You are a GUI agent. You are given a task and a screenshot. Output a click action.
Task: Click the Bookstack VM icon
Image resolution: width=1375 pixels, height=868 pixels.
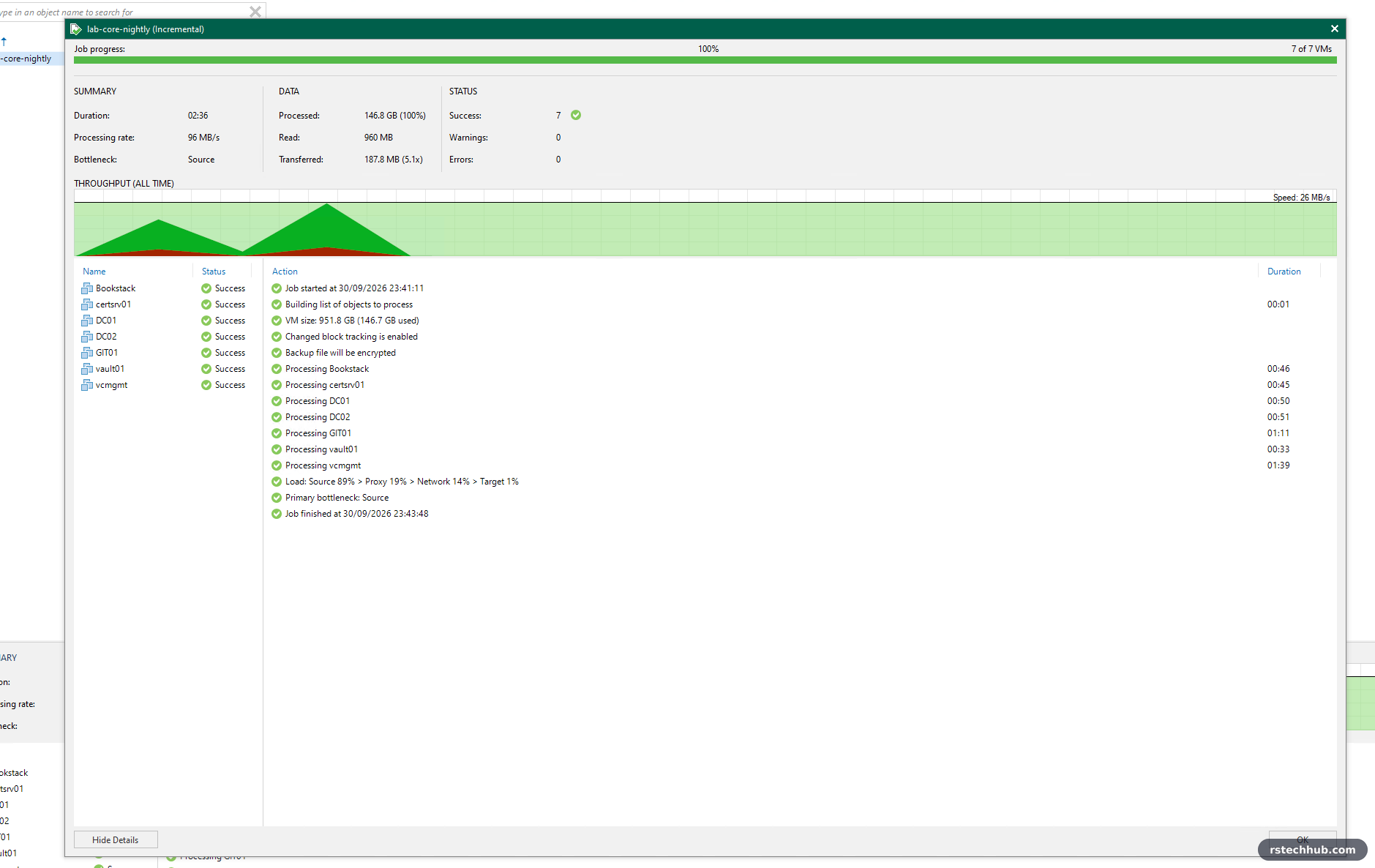coord(87,288)
